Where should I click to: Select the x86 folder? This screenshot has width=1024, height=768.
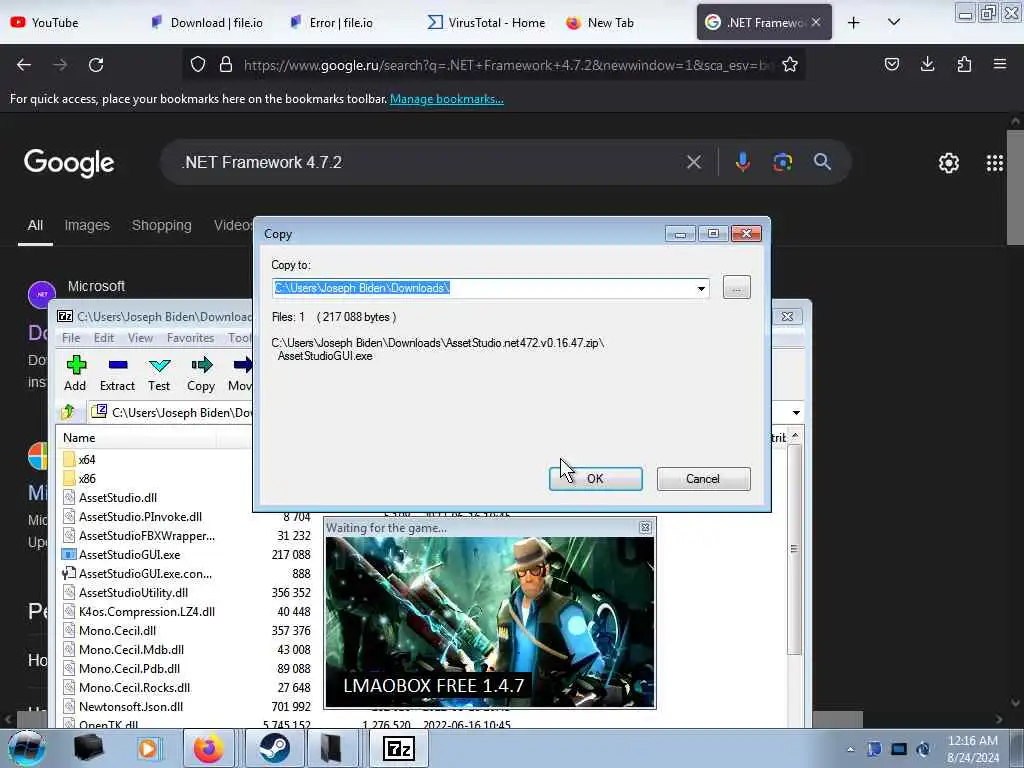pyautogui.click(x=80, y=479)
